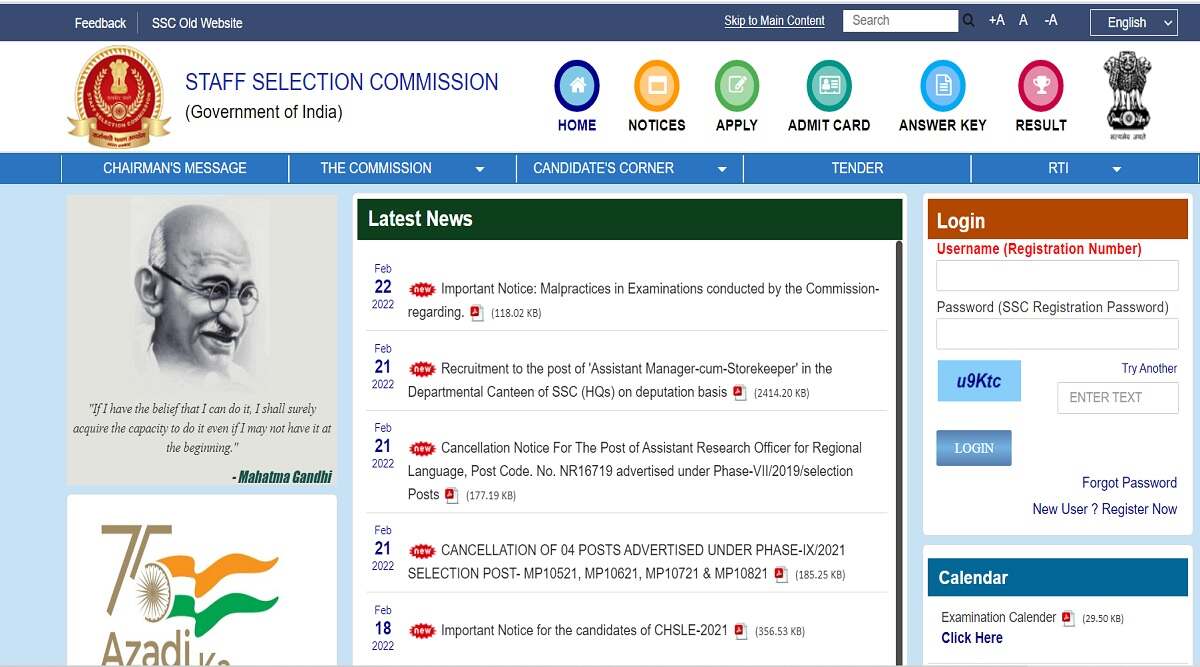The width and height of the screenshot is (1200, 667).
Task: Click the Forgot Password link
Action: click(x=1129, y=483)
